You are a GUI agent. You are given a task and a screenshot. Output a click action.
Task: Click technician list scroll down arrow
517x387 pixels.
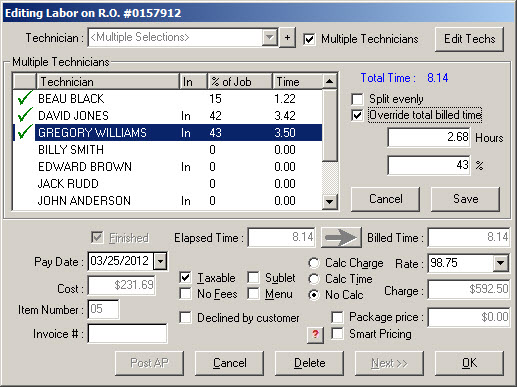point(330,201)
